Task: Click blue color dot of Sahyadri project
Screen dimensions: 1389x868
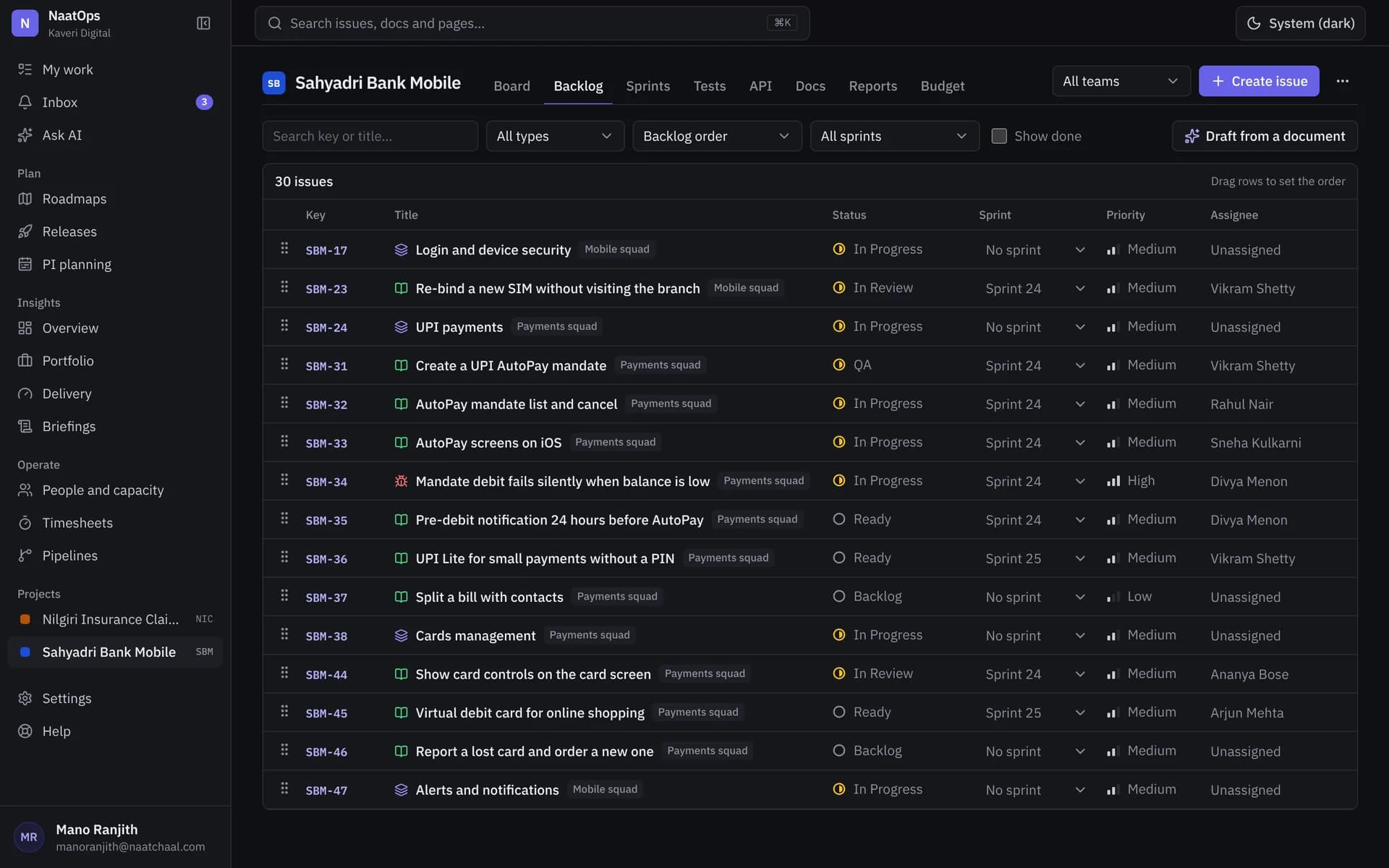Action: point(25,652)
